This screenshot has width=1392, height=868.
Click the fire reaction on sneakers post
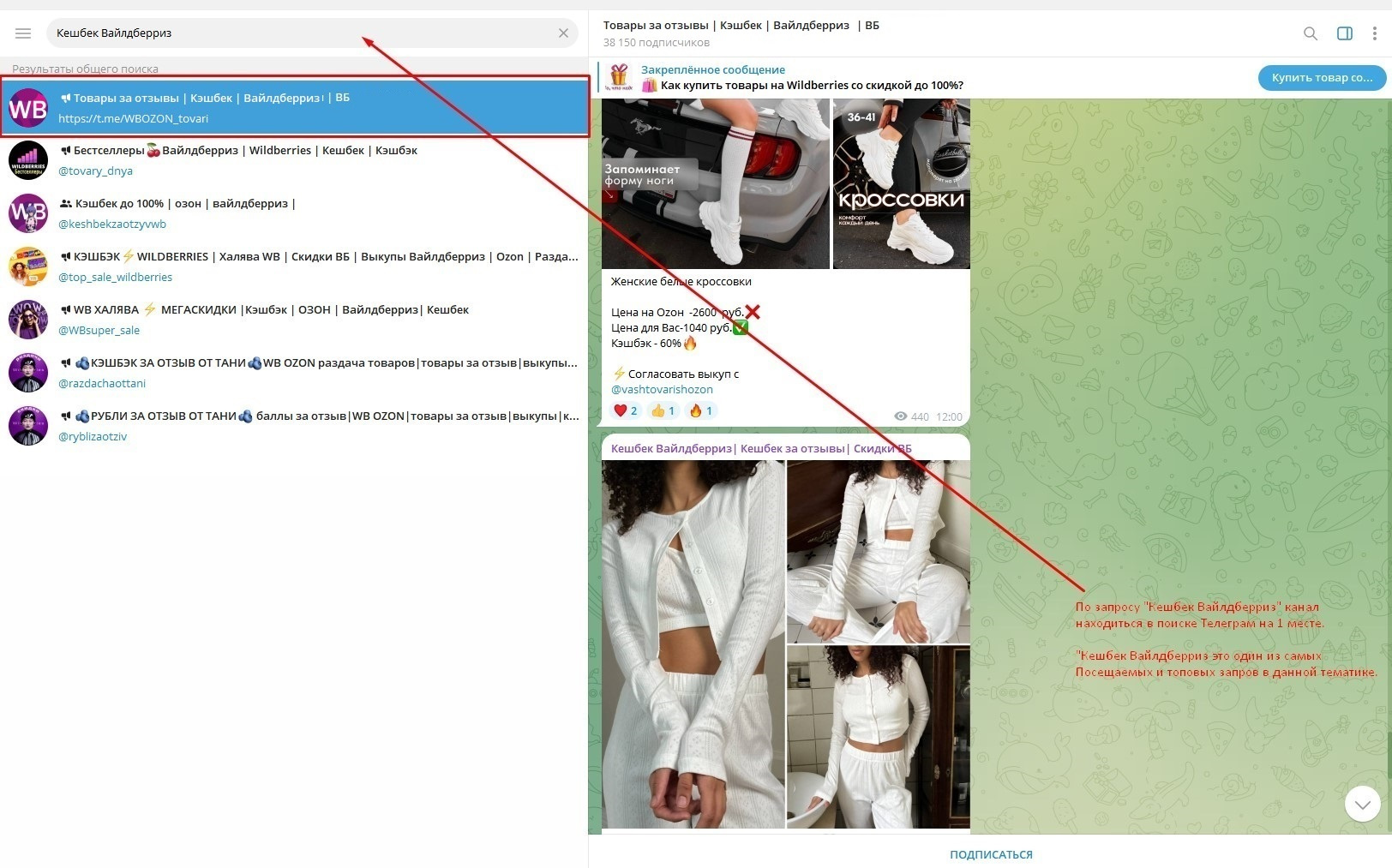pyautogui.click(x=700, y=411)
